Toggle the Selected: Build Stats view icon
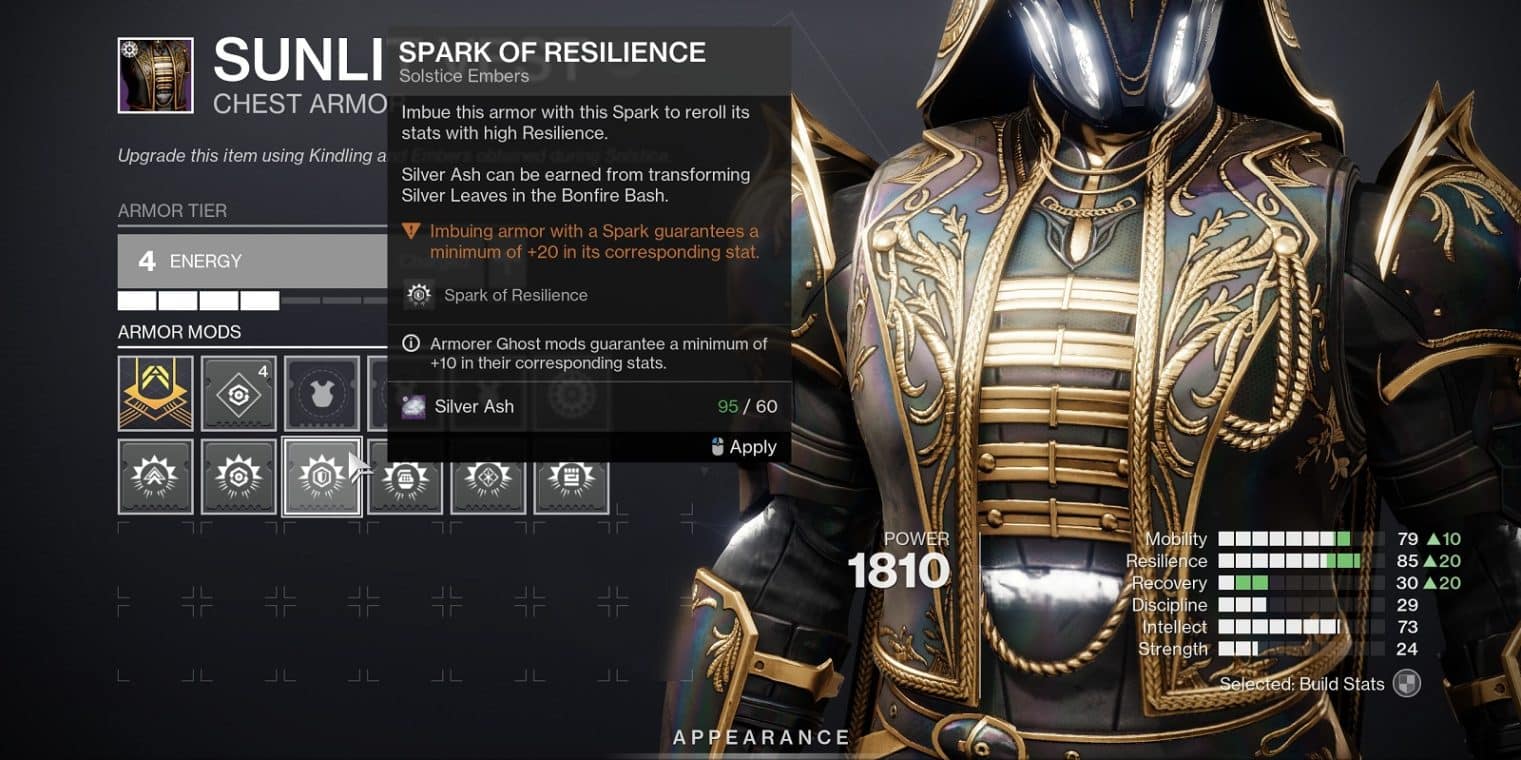1521x760 pixels. coord(1407,684)
